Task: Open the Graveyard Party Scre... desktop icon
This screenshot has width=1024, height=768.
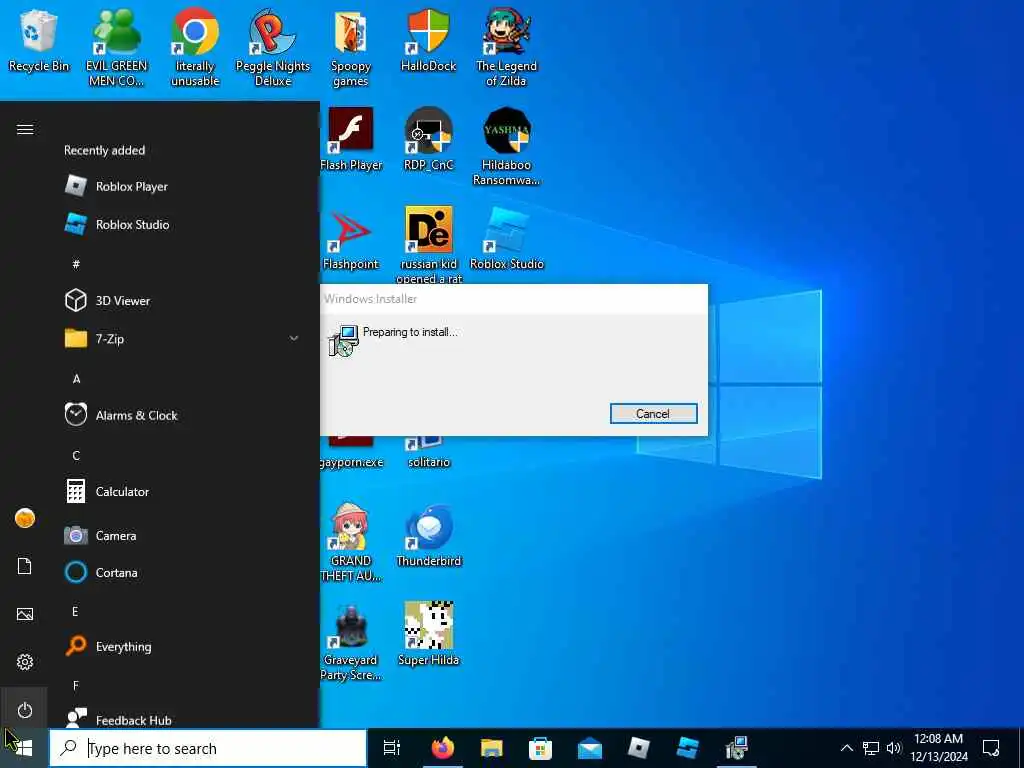Action: (x=351, y=641)
